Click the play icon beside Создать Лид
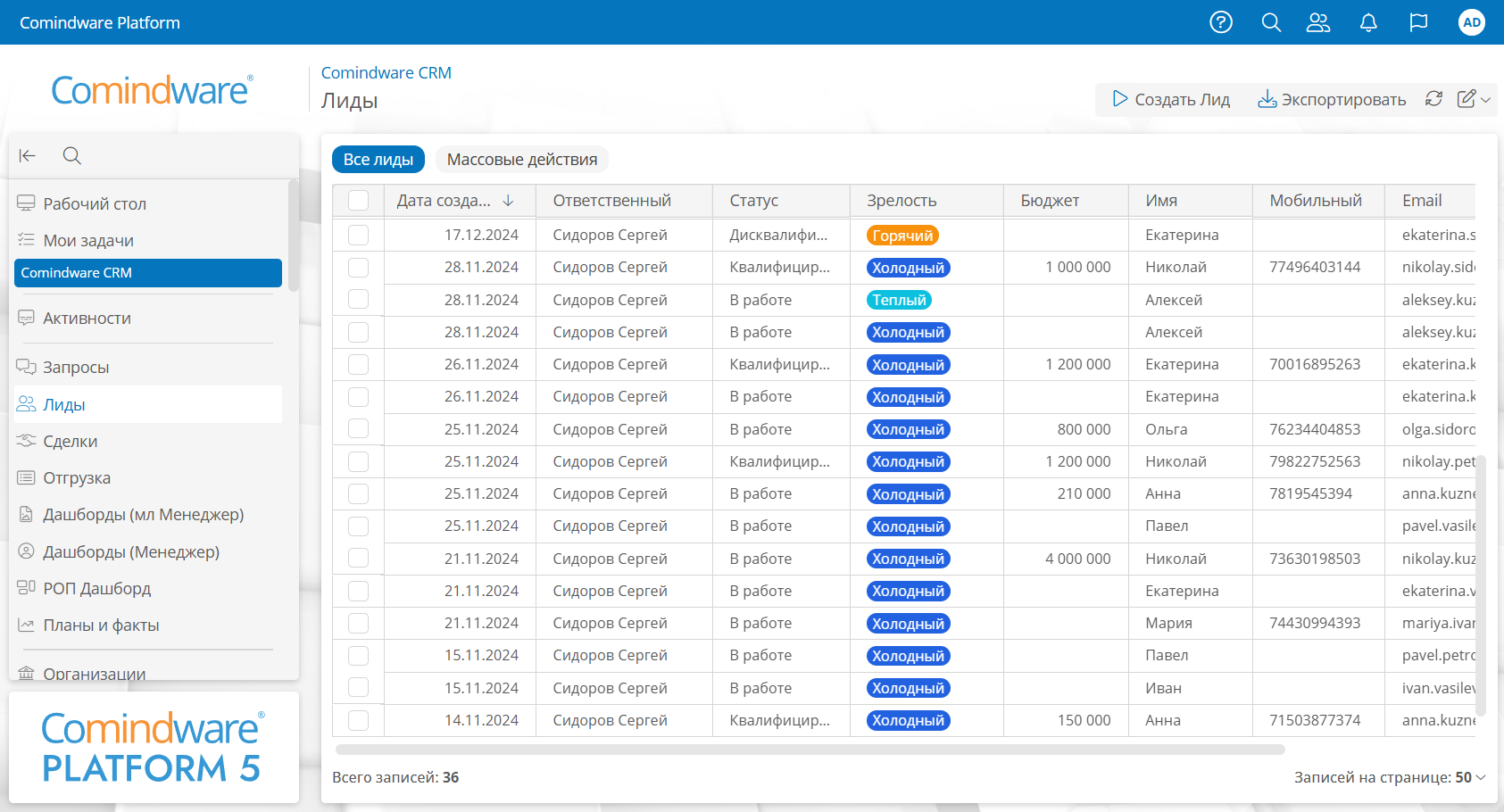Image resolution: width=1504 pixels, height=812 pixels. pos(1119,99)
